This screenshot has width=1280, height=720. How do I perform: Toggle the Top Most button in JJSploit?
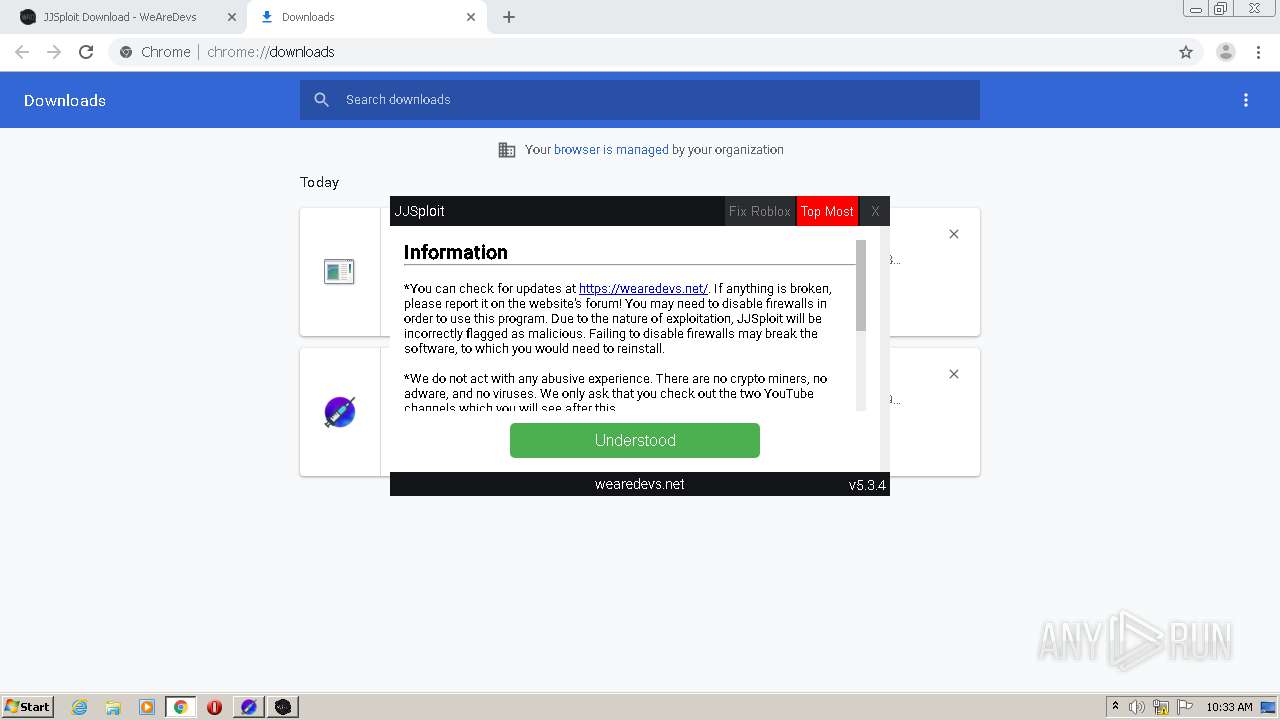click(827, 211)
